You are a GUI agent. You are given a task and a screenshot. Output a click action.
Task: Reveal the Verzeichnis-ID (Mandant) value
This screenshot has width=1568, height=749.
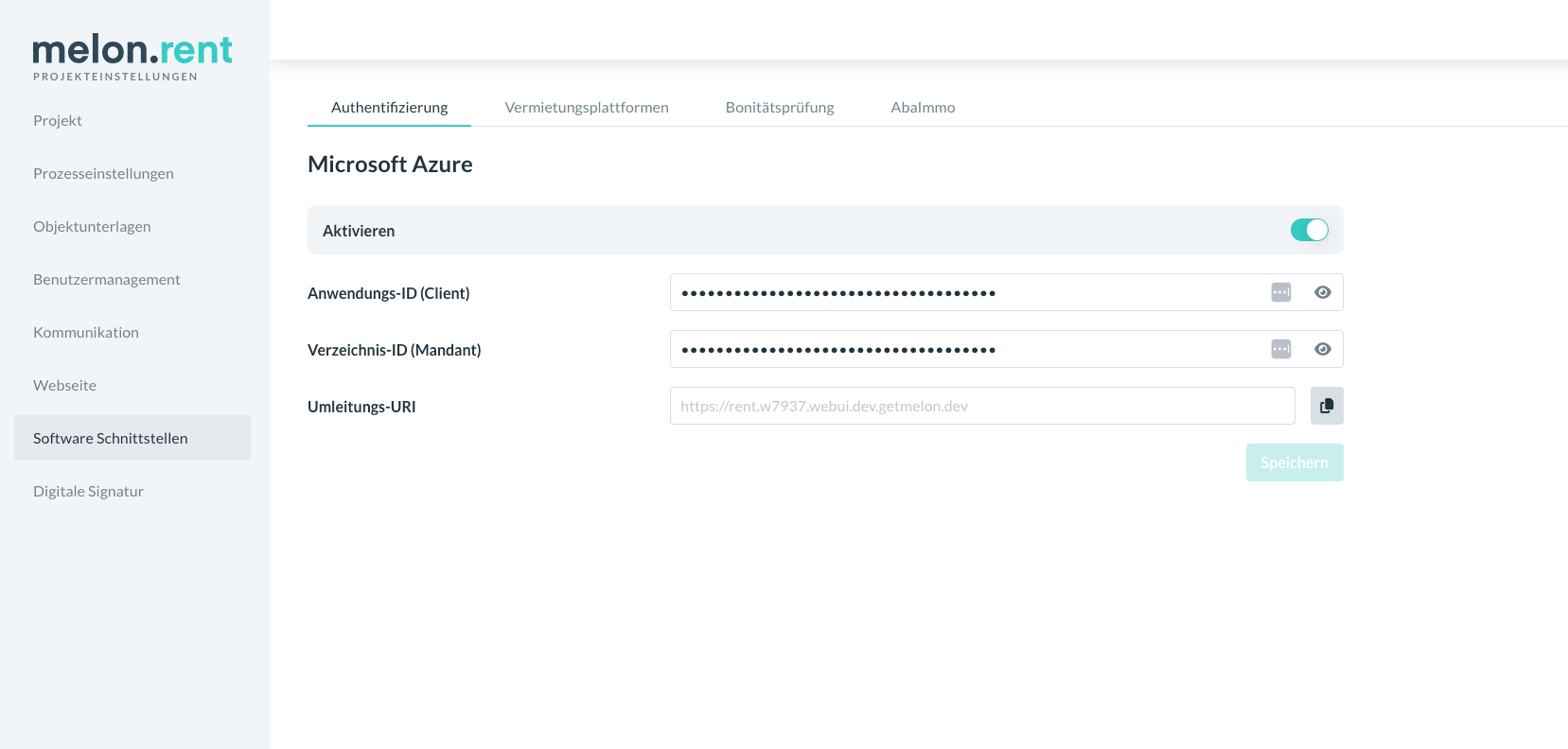[x=1323, y=349]
